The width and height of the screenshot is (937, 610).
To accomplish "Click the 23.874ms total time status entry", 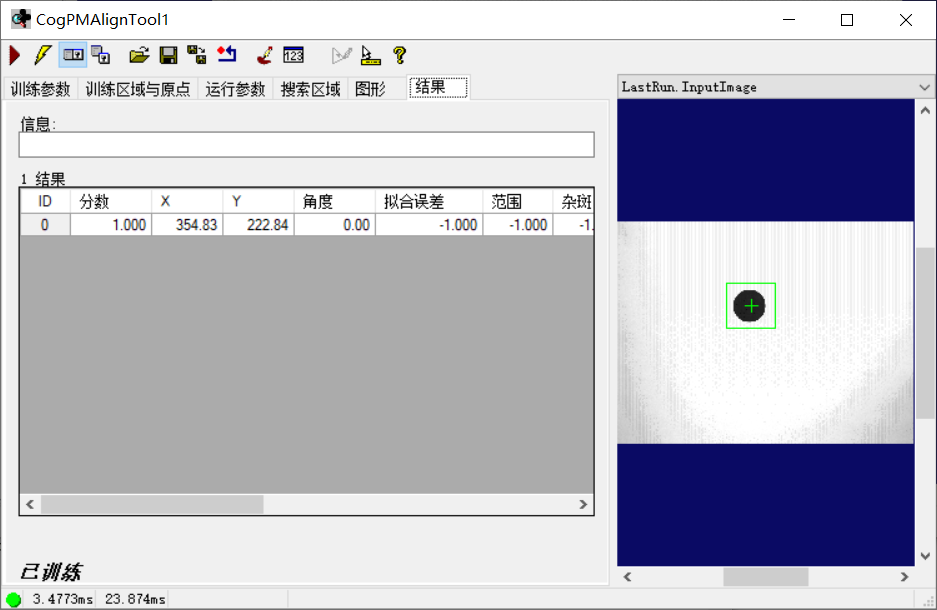I will 135,599.
